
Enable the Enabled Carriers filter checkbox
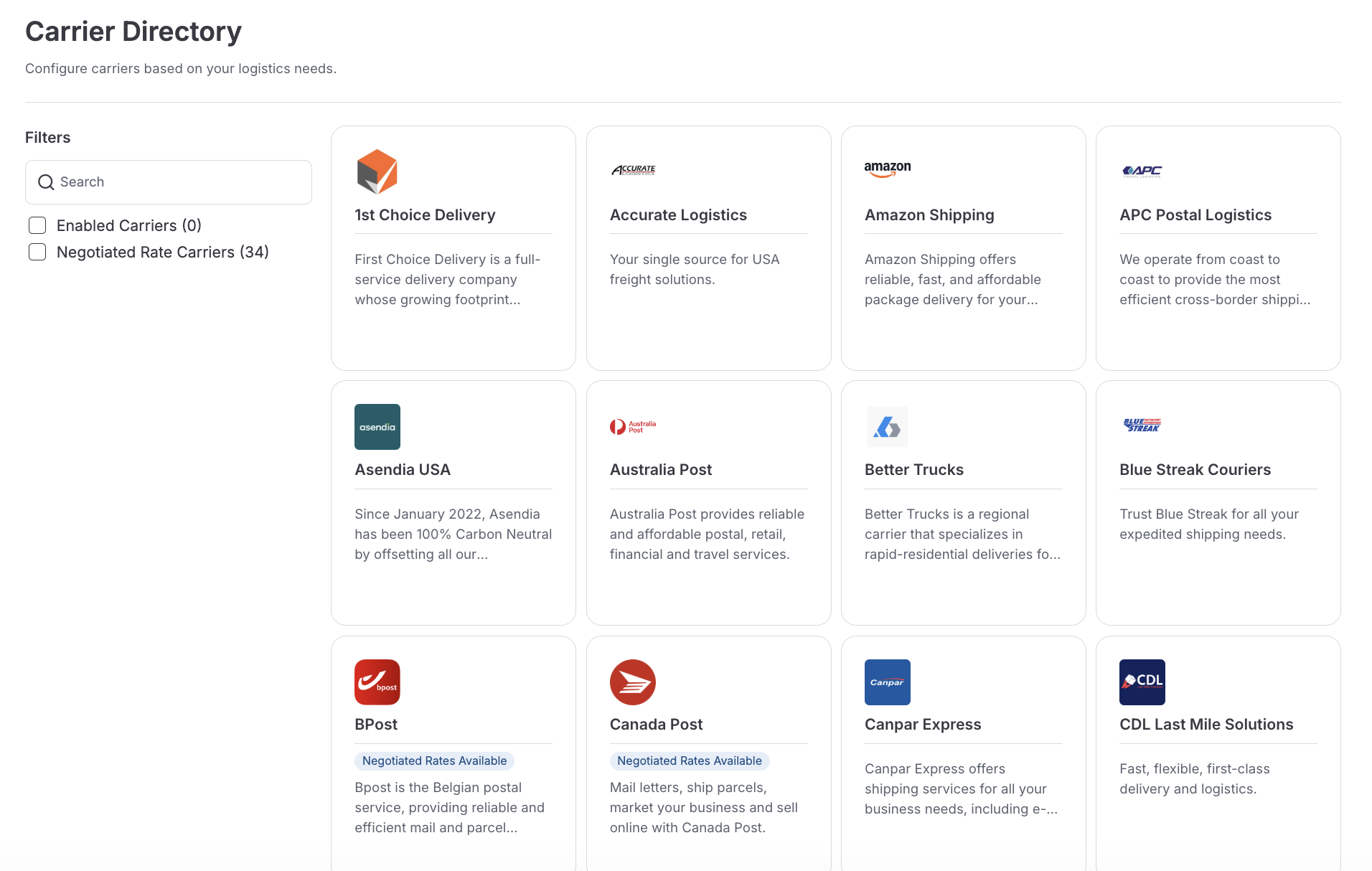(x=37, y=225)
